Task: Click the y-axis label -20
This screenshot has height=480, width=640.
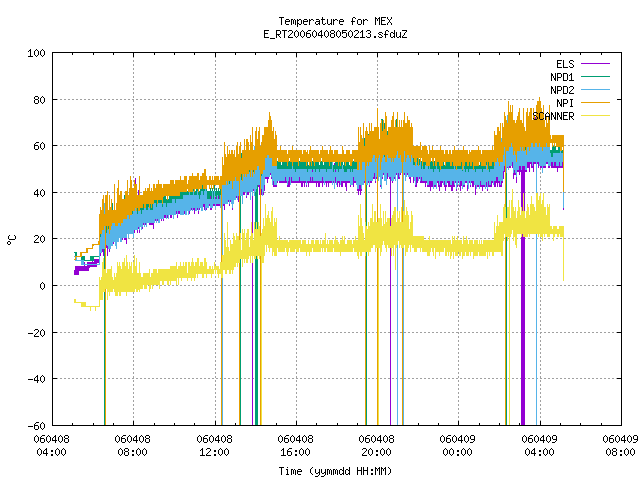Action: click(x=36, y=333)
